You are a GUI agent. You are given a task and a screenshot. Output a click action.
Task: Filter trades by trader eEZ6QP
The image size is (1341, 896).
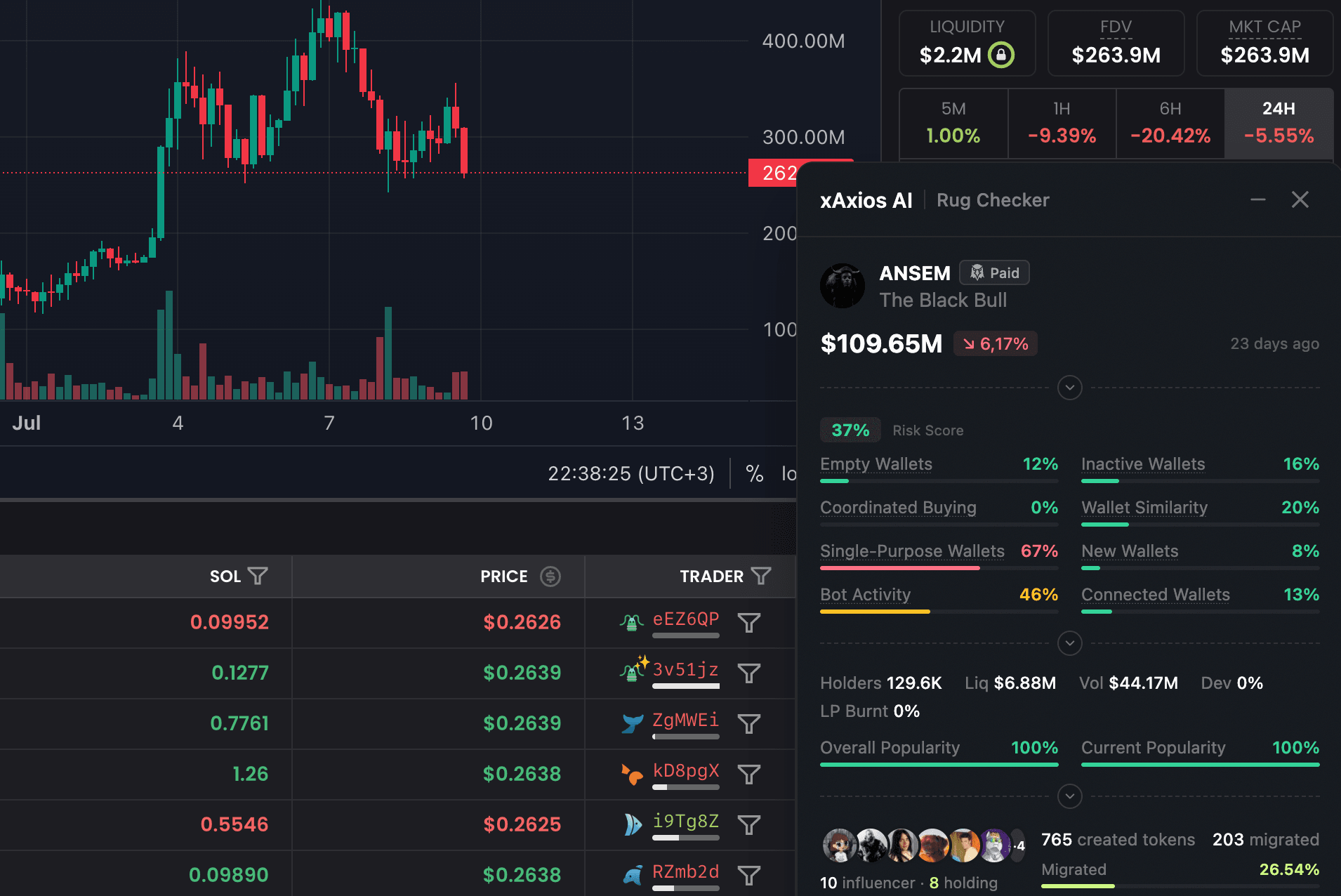(749, 623)
